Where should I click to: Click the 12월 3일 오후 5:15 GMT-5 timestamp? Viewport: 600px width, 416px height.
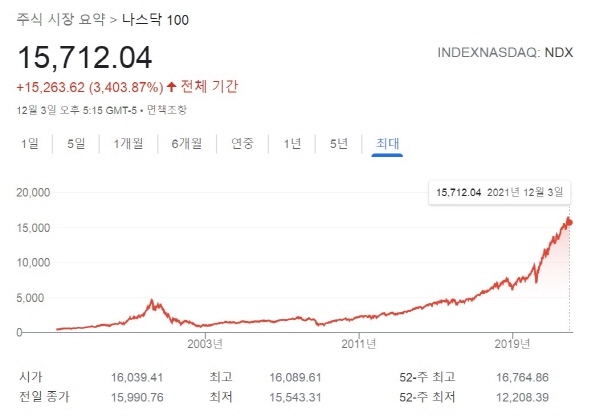[77, 110]
